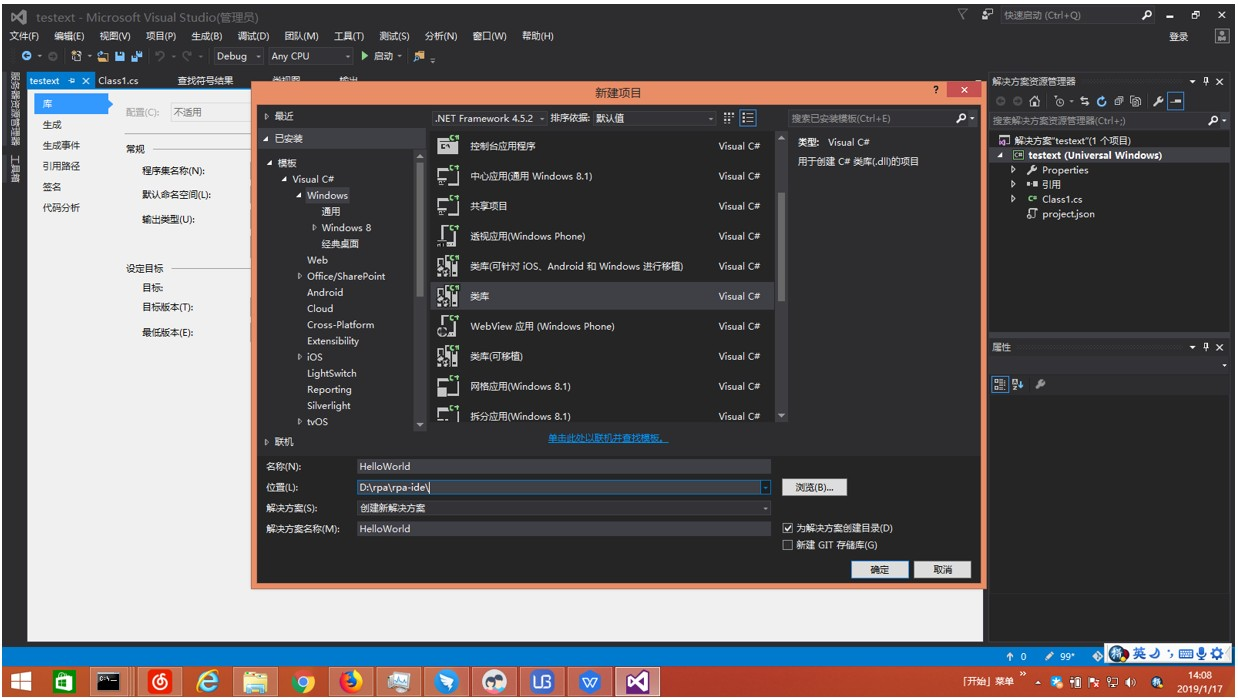
Task: Switch template list to medium icons view
Action: pyautogui.click(x=748, y=118)
